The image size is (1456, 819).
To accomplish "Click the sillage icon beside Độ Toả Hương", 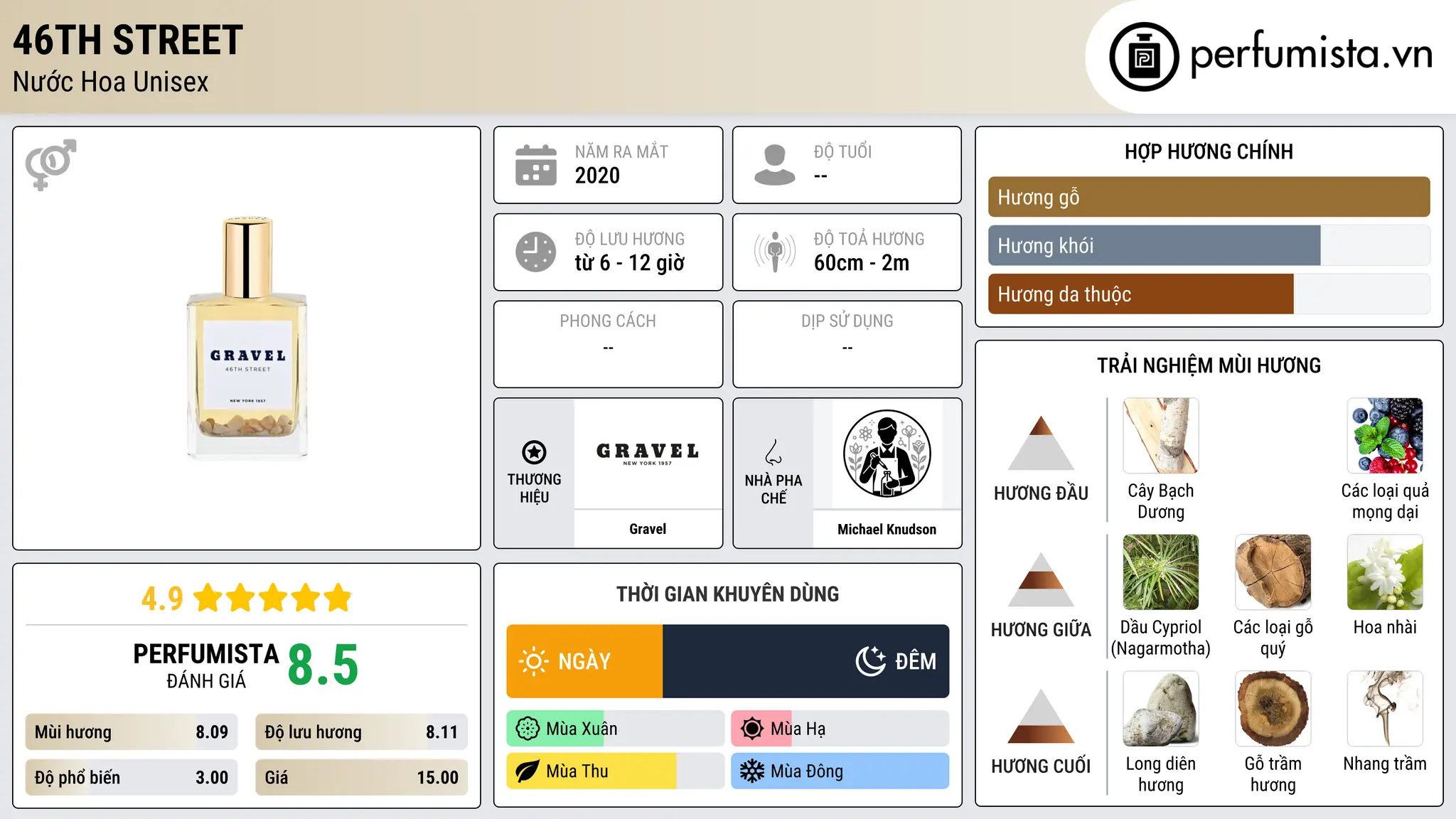I will (775, 252).
